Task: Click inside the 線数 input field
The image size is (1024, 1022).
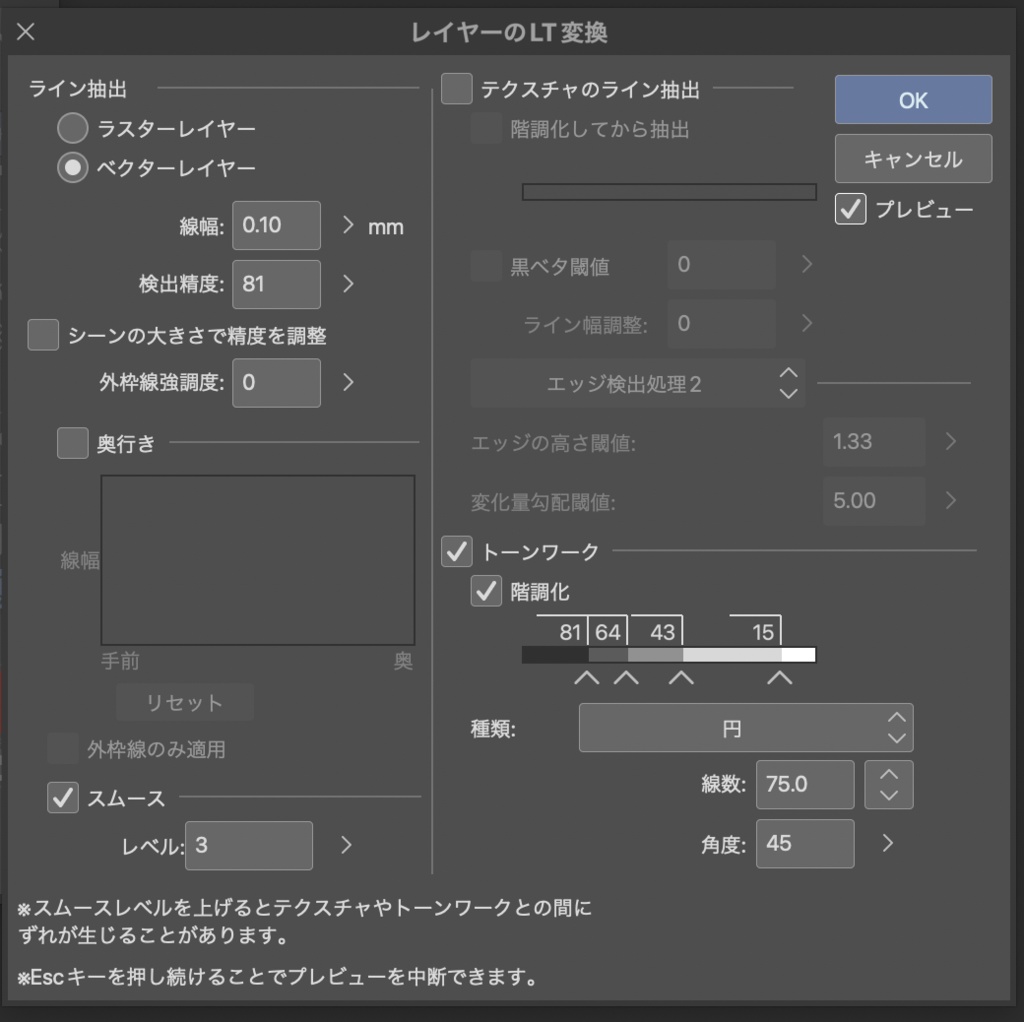Action: (804, 784)
